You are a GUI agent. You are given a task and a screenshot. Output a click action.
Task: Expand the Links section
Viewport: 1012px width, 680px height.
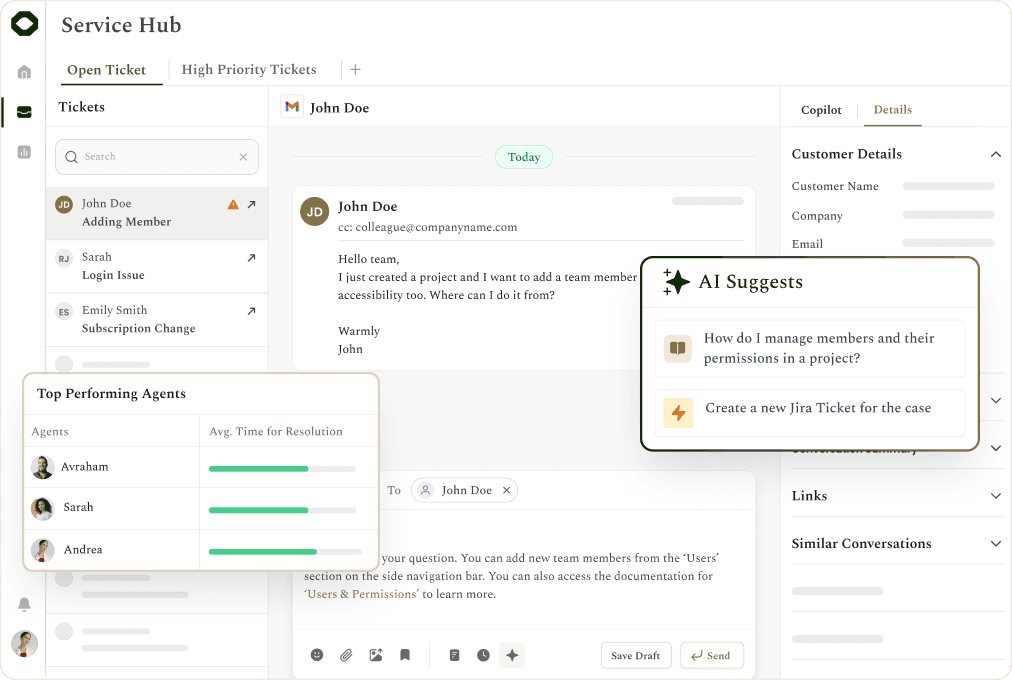click(996, 495)
